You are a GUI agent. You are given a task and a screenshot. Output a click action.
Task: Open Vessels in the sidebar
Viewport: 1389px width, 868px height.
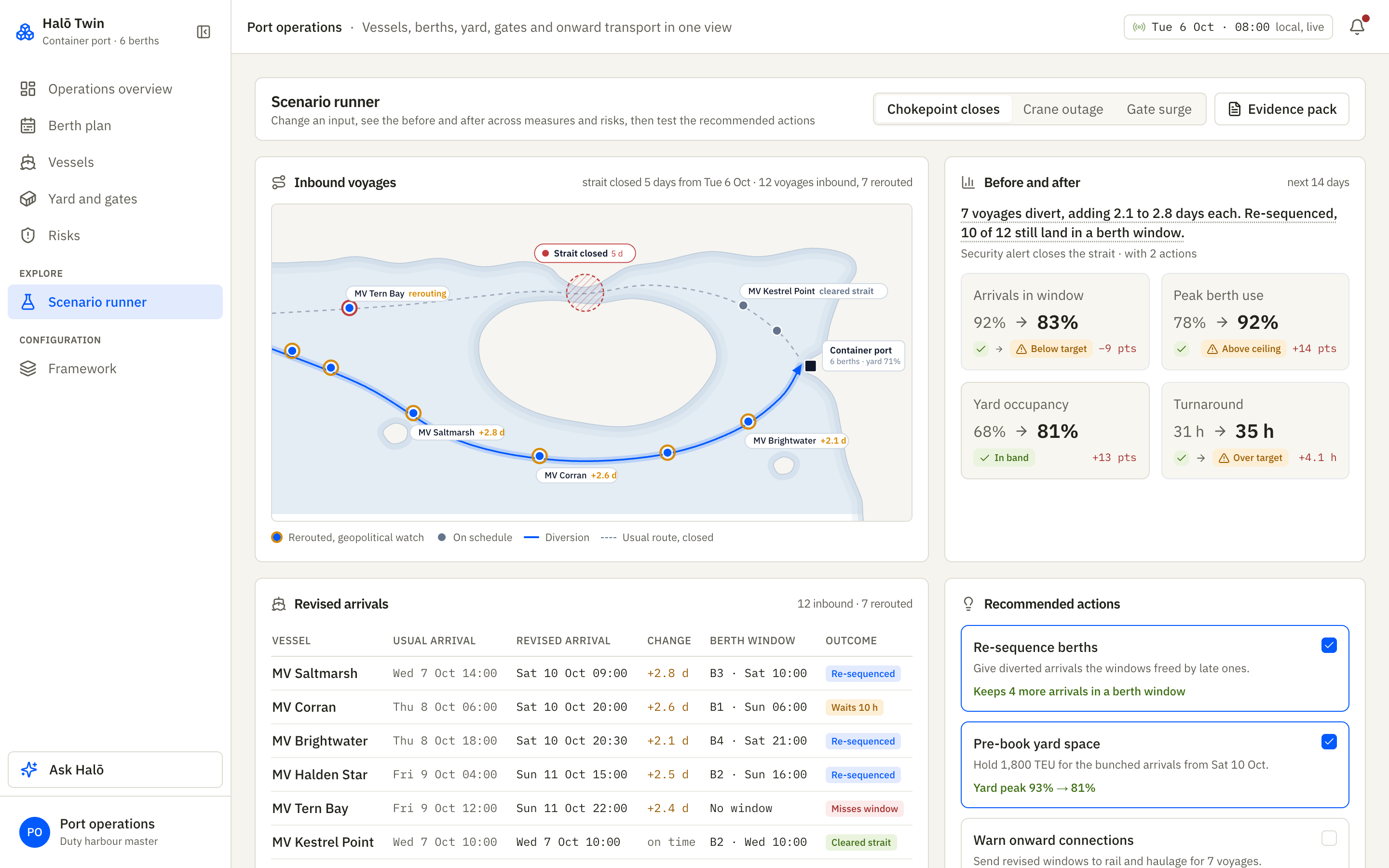point(115,163)
